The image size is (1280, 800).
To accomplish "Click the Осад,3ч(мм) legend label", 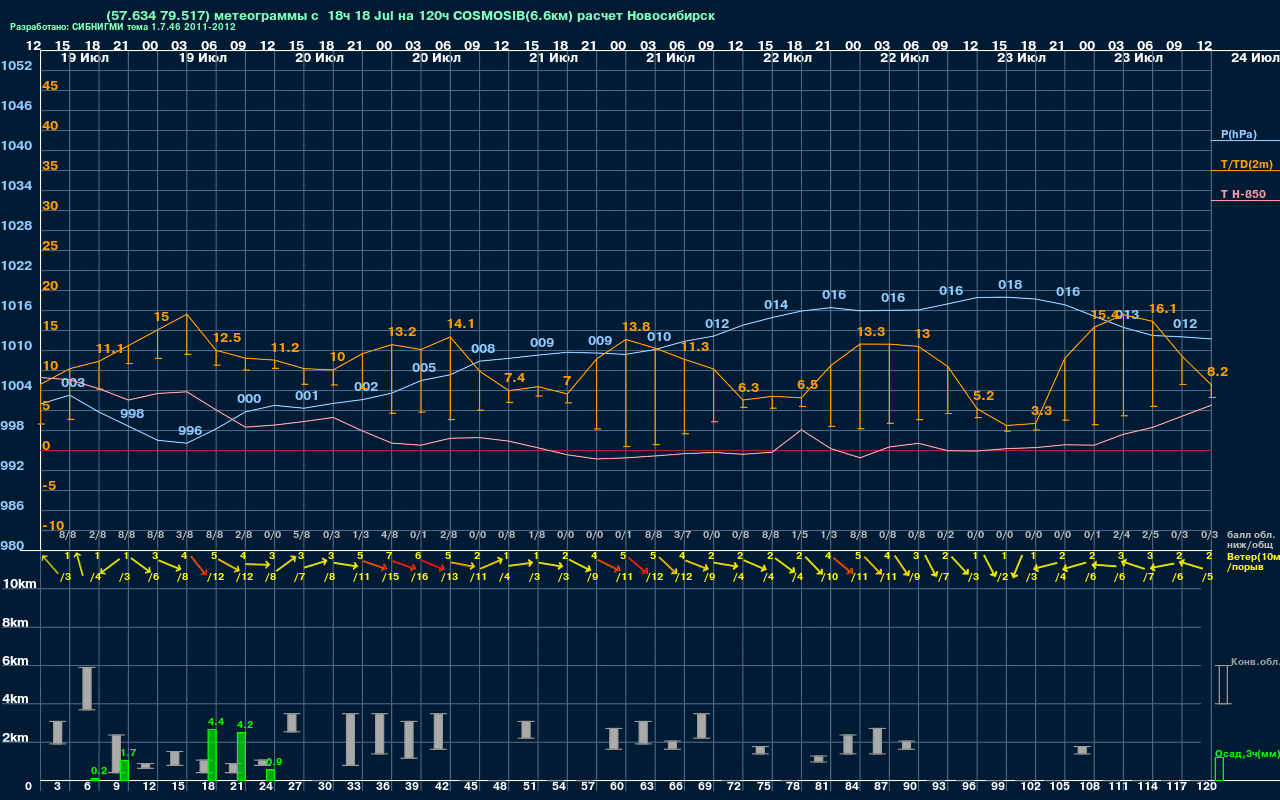I will click(x=1247, y=753).
